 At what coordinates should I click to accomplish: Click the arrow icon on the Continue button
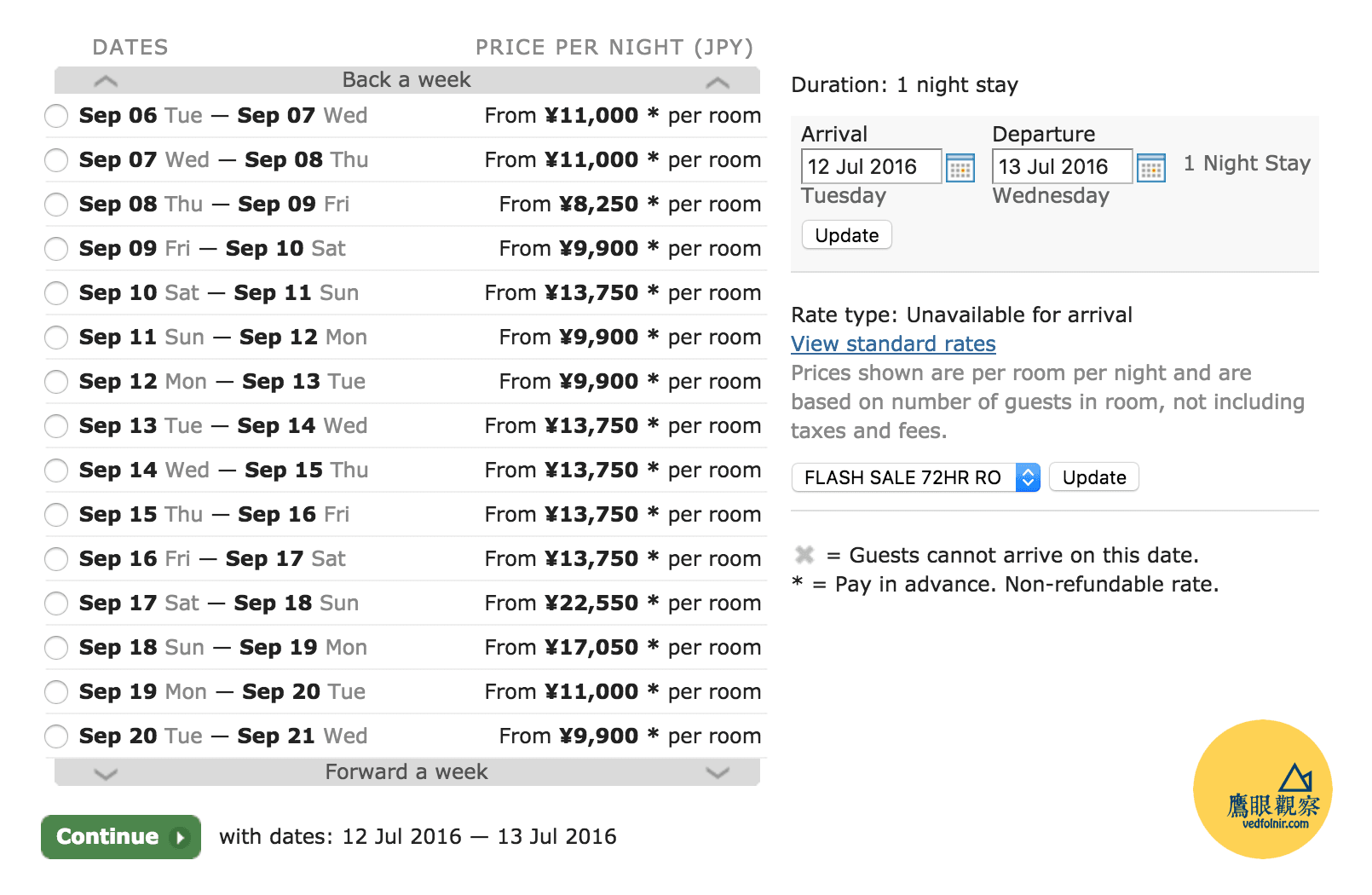pos(180,837)
